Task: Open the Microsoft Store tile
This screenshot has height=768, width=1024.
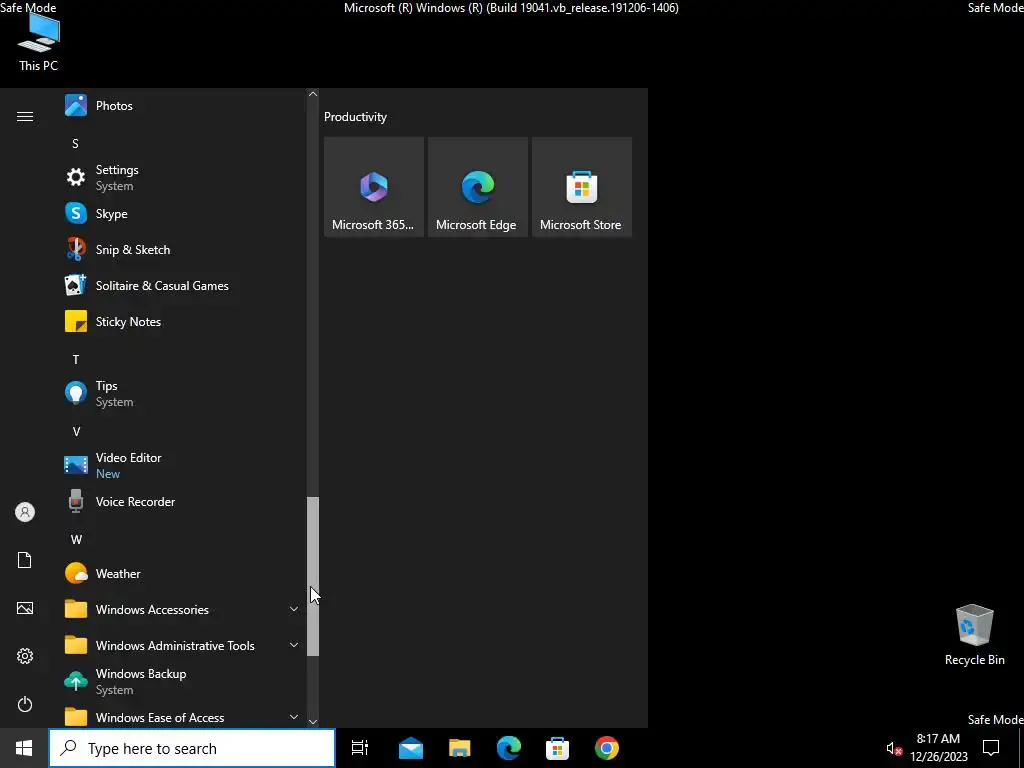Action: [x=582, y=187]
